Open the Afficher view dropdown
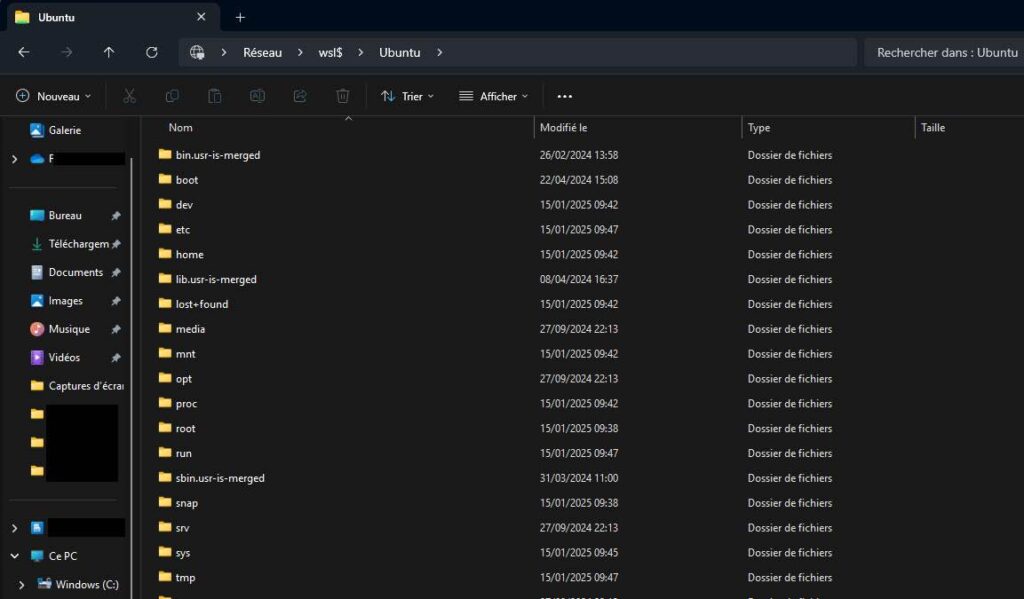 point(493,96)
